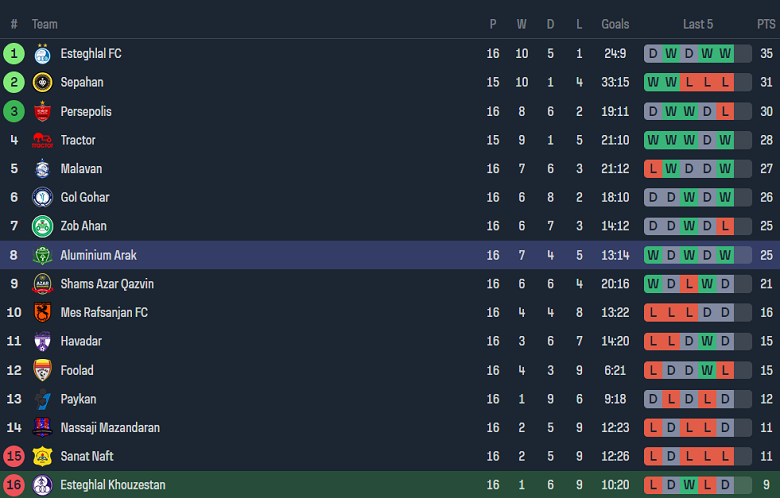The width and height of the screenshot is (780, 498).
Task: Click the Last 5 column header
Action: tap(698, 24)
